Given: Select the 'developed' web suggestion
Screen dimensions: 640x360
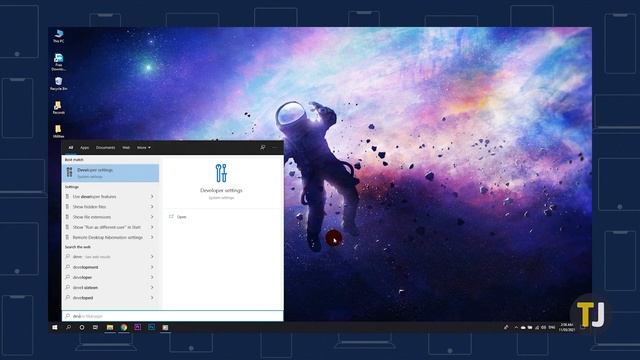Looking at the screenshot, I should [x=111, y=298].
